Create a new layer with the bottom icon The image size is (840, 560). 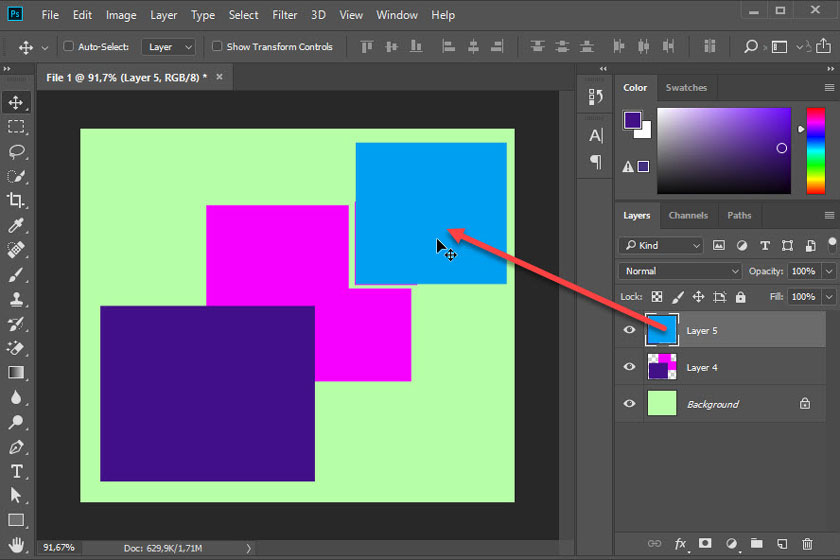click(782, 544)
